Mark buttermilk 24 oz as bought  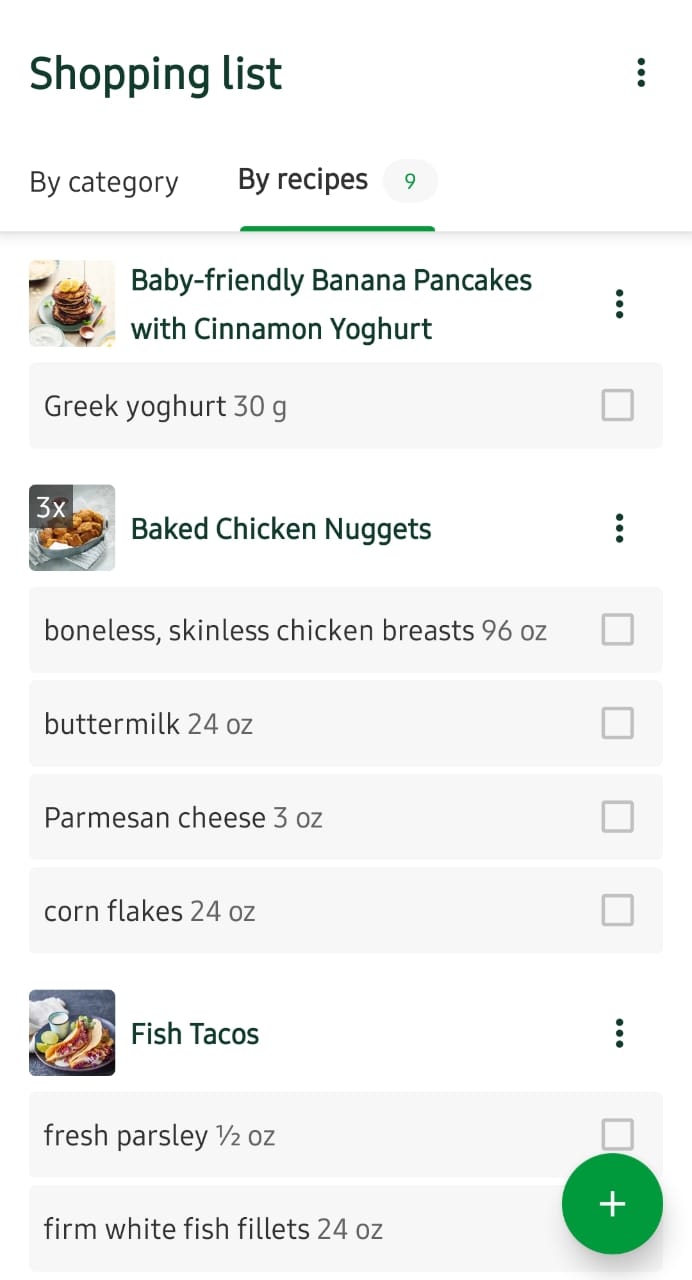click(617, 723)
